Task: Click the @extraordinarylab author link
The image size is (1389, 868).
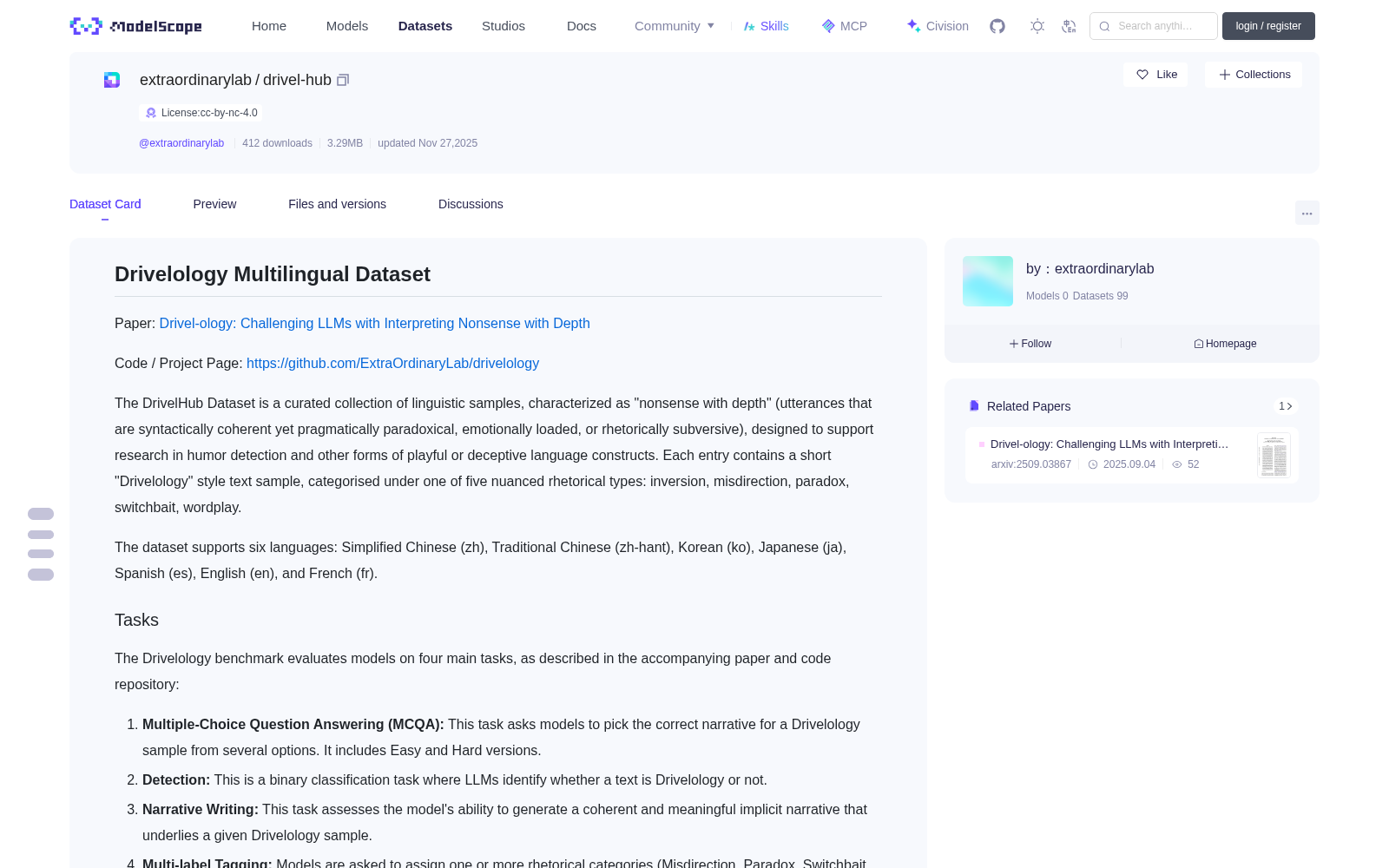Action: click(x=181, y=143)
